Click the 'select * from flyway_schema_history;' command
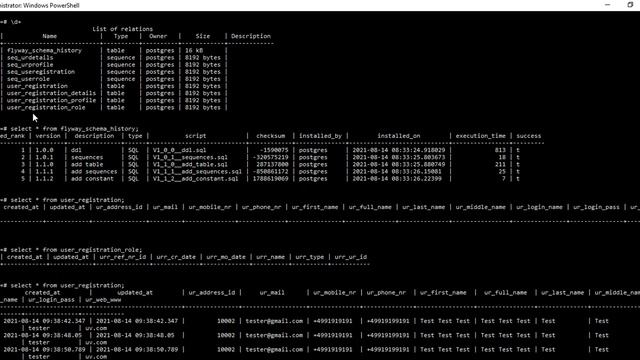 (x=75, y=129)
